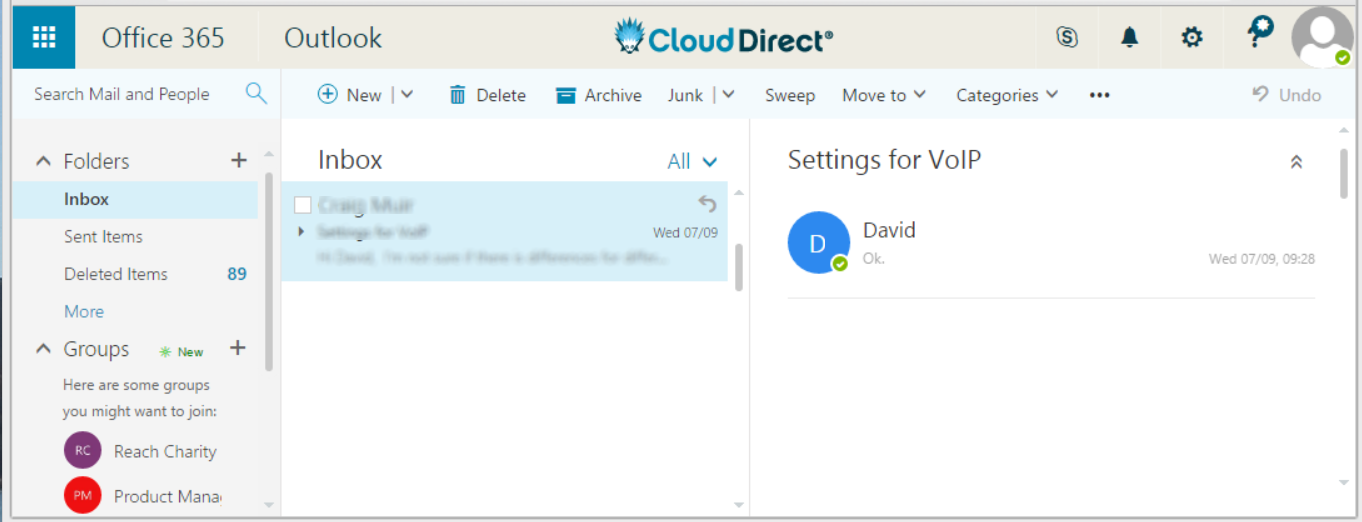This screenshot has width=1362, height=522.
Task: Create a new group with the plus icon
Action: click(x=237, y=348)
